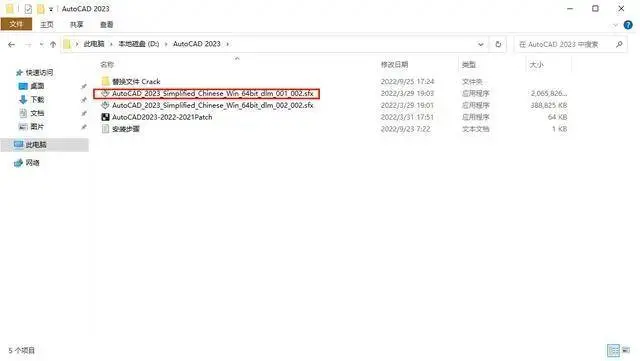Click the 64 KB size cell
640x361 pixels.
pyautogui.click(x=557, y=117)
